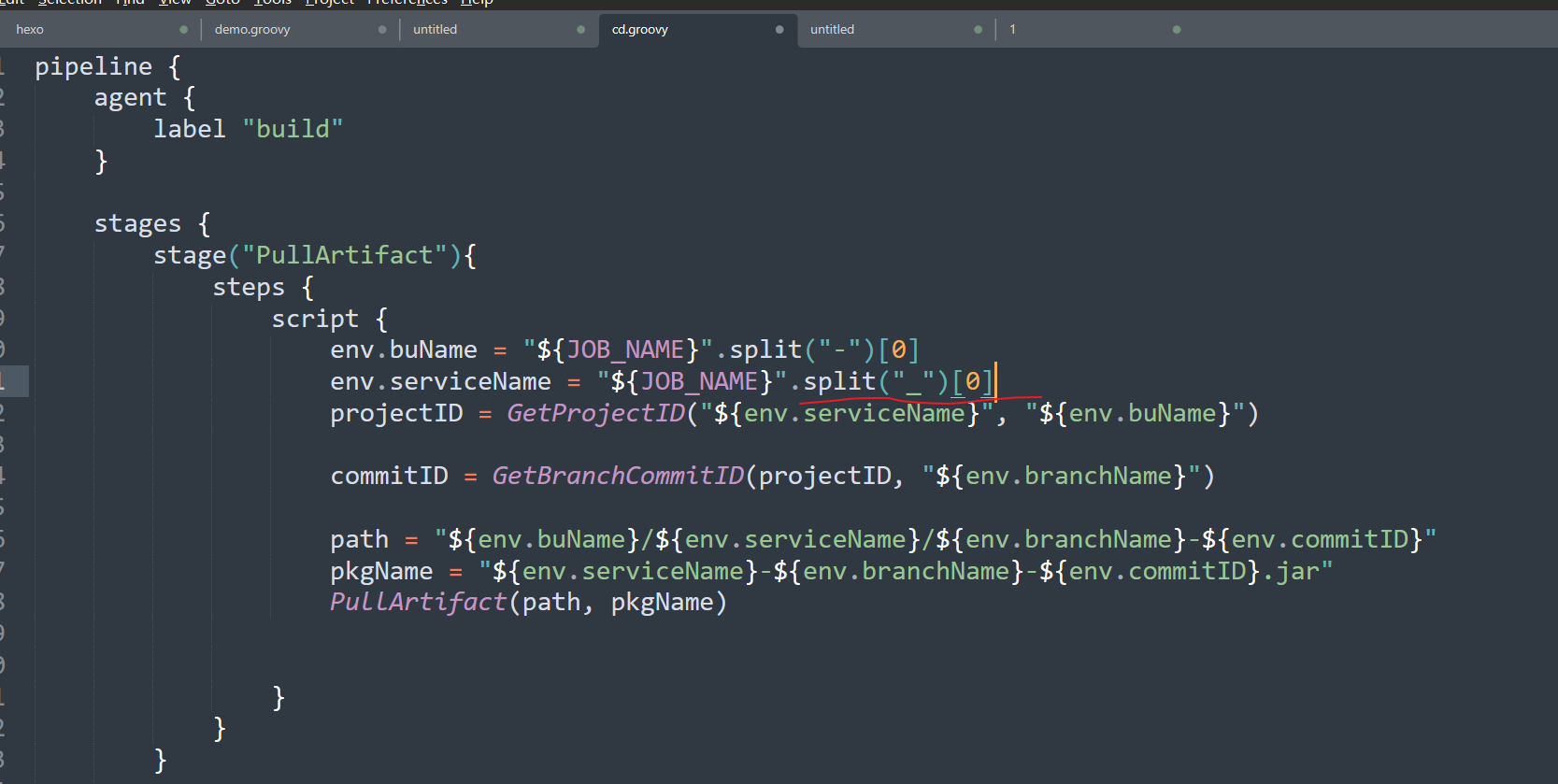
Task: Click 'env.buName' at the start of its assignment line
Action: point(404,349)
